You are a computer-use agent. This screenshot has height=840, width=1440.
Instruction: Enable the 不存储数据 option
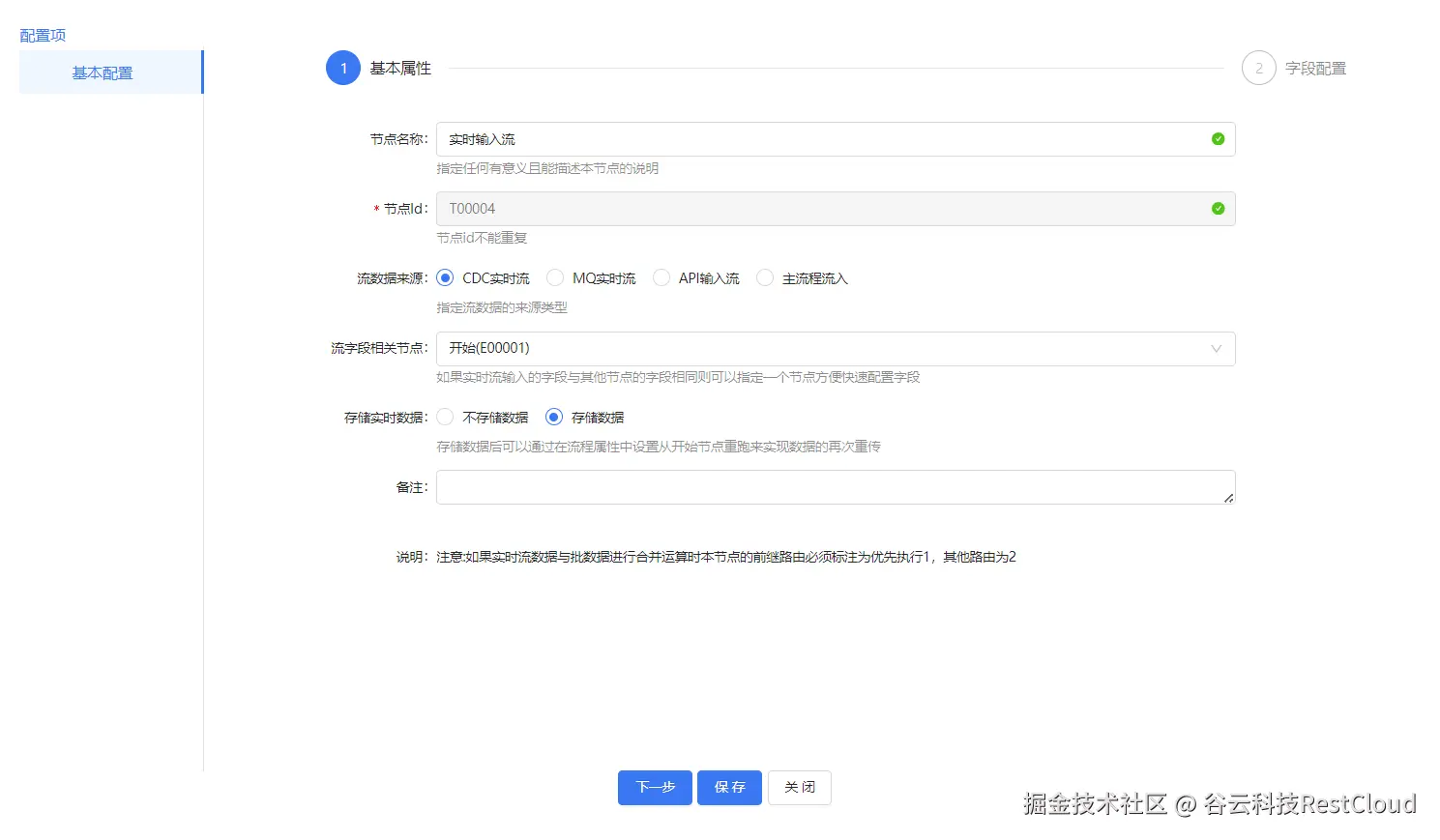pos(445,417)
